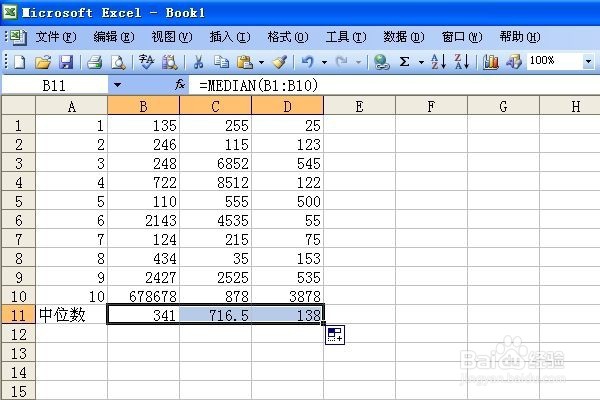Click the cell with value 341
Image resolution: width=600 pixels, height=400 pixels.
[143, 315]
